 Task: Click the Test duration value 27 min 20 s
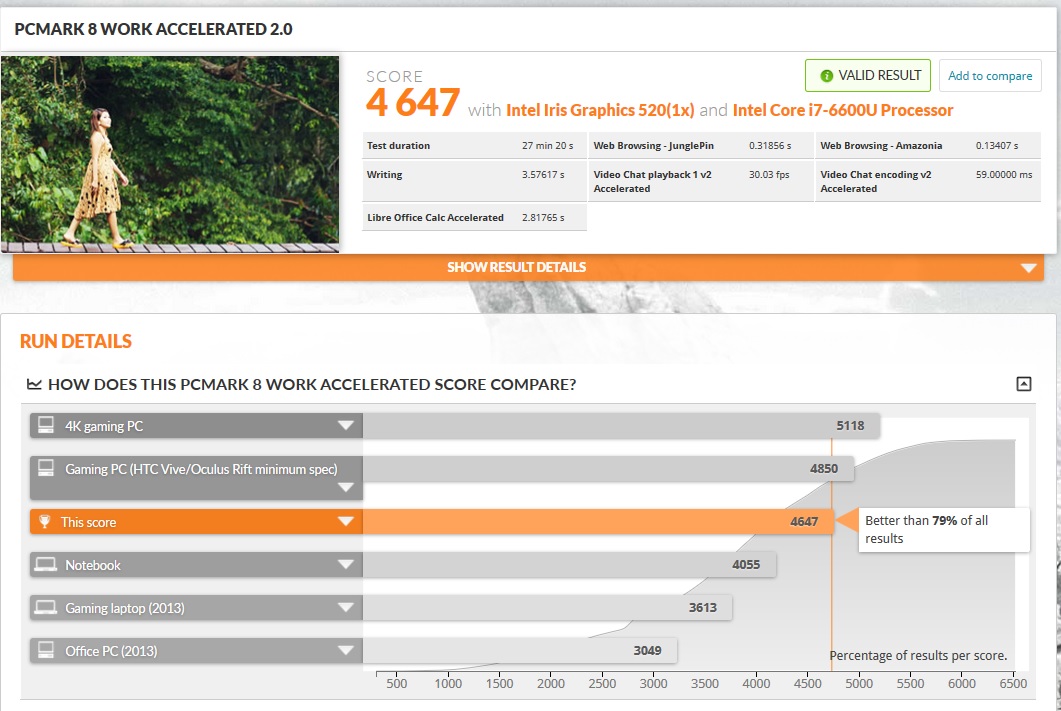[547, 145]
